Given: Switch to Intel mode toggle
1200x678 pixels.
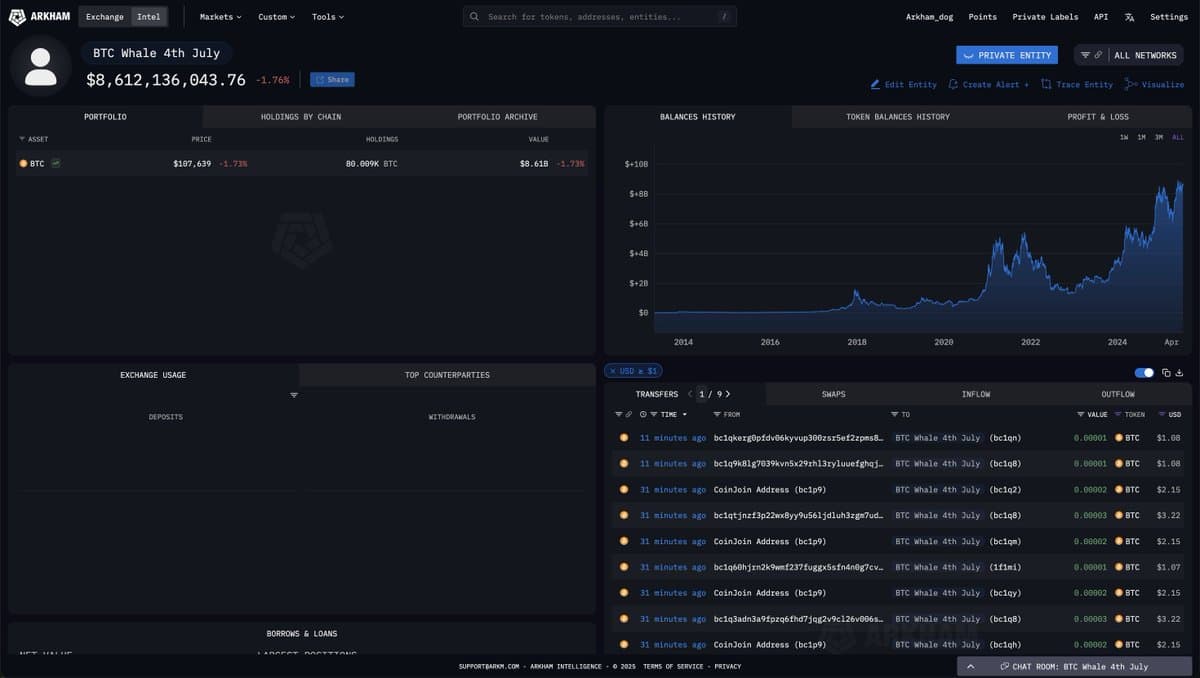Looking at the screenshot, I should 149,17.
